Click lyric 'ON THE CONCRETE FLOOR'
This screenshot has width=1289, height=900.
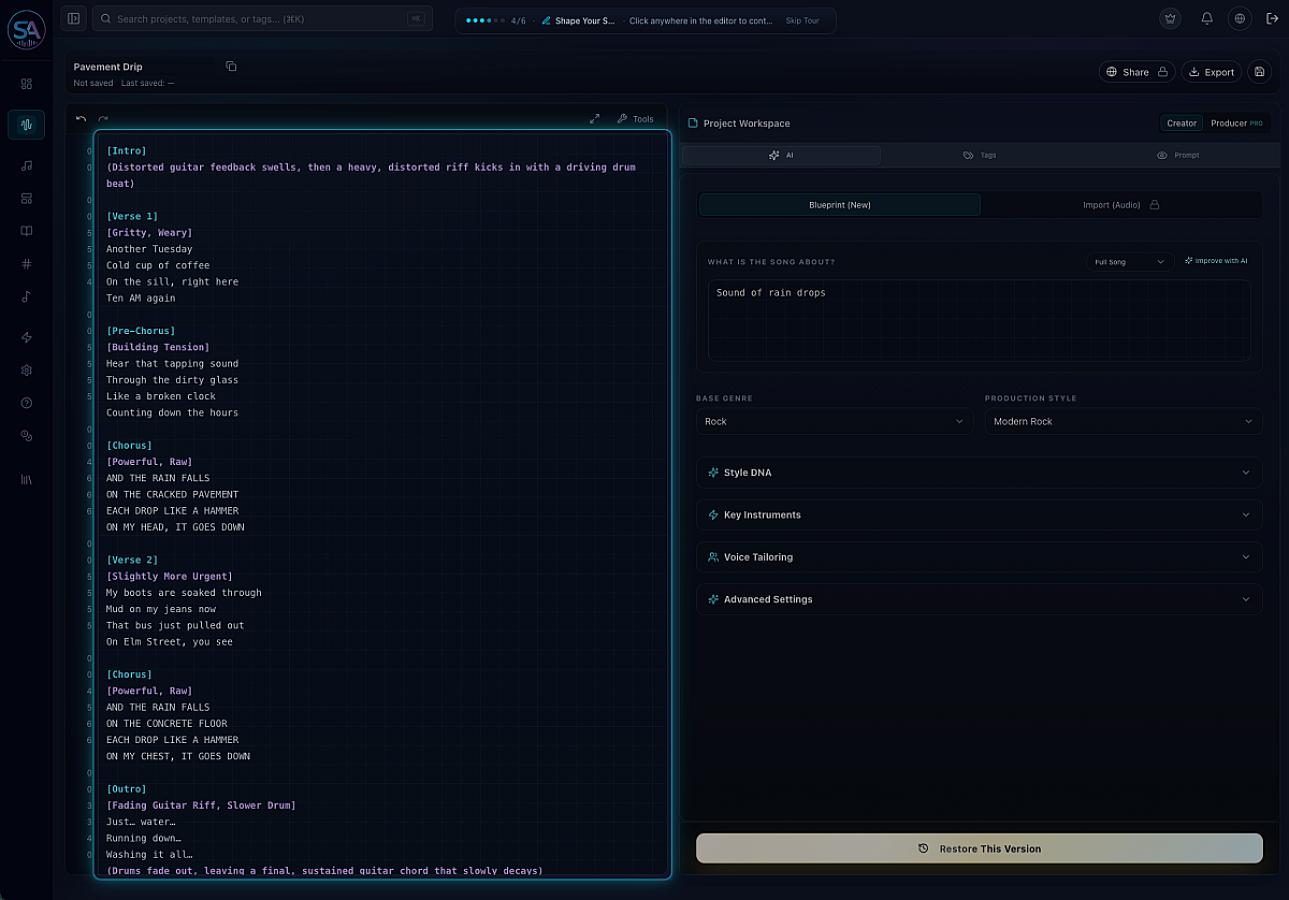point(167,723)
